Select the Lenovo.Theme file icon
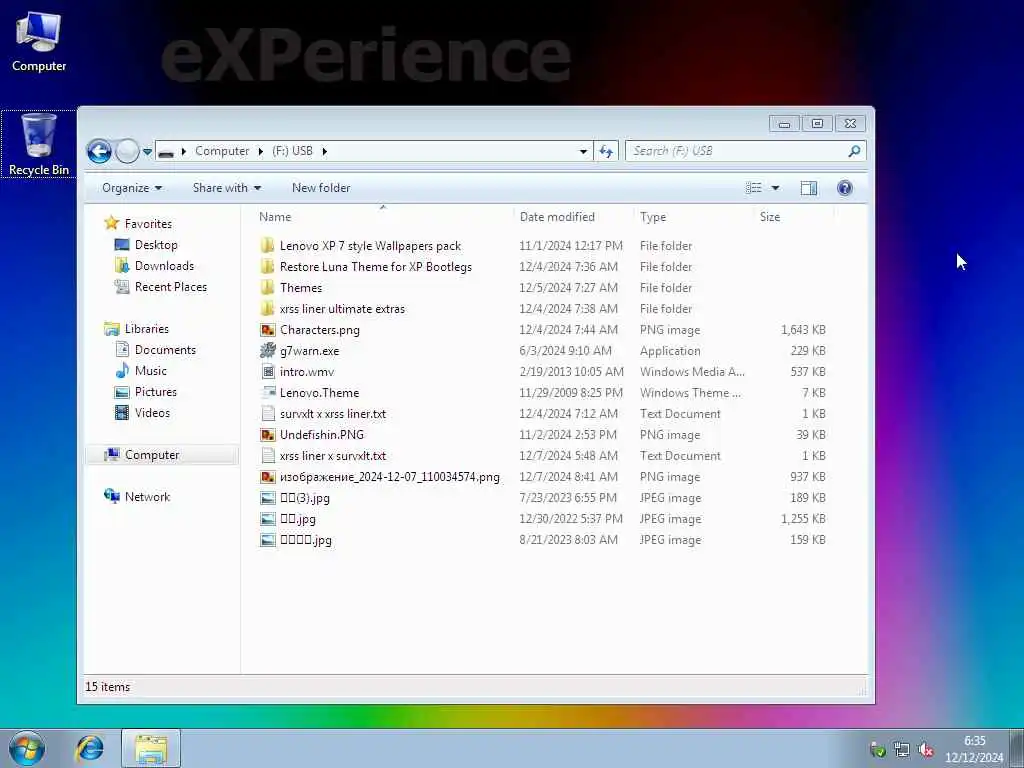Screen dimensions: 1024x768 tap(267, 392)
